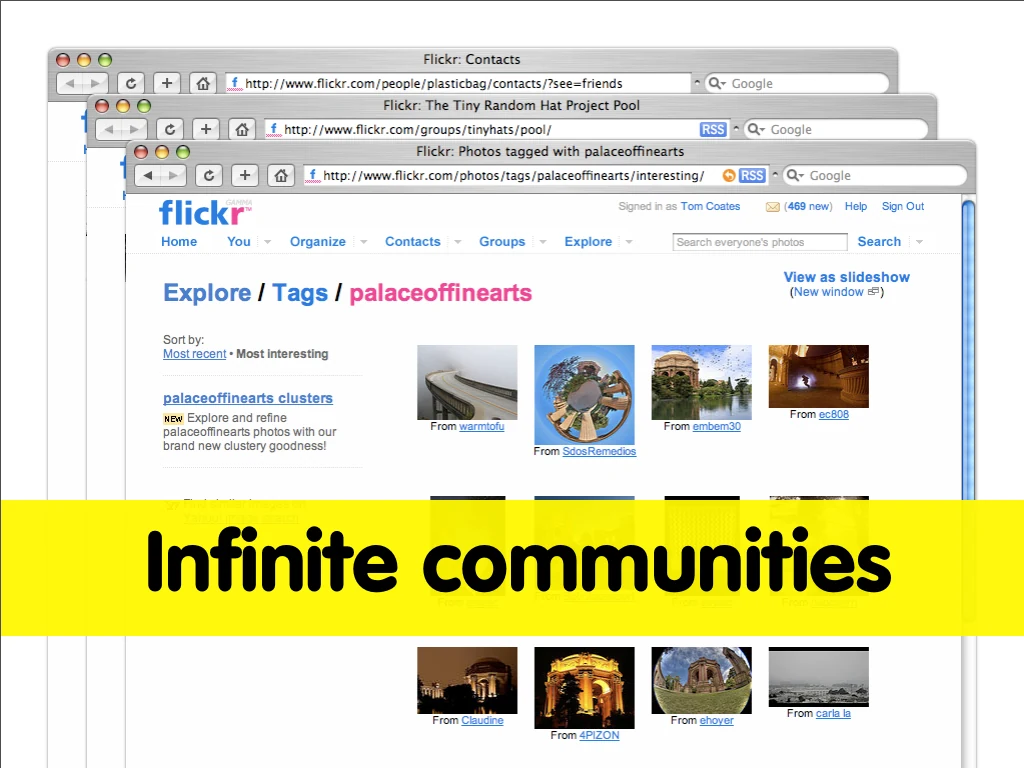Open the fisheye dome photo by ehoyer
Image resolution: width=1024 pixels, height=768 pixels.
pyautogui.click(x=701, y=680)
